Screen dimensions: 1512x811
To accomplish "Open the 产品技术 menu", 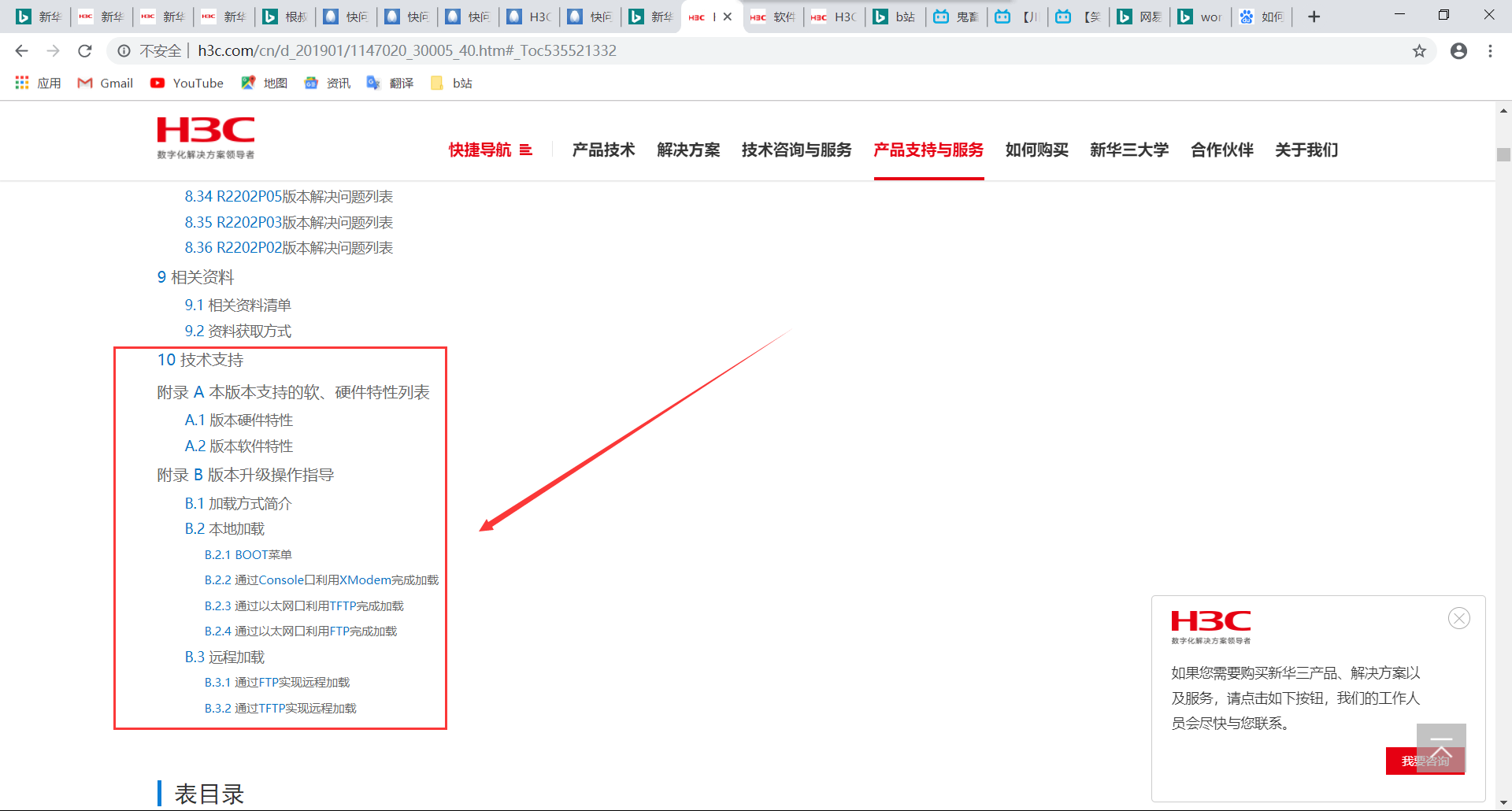I will click(603, 150).
